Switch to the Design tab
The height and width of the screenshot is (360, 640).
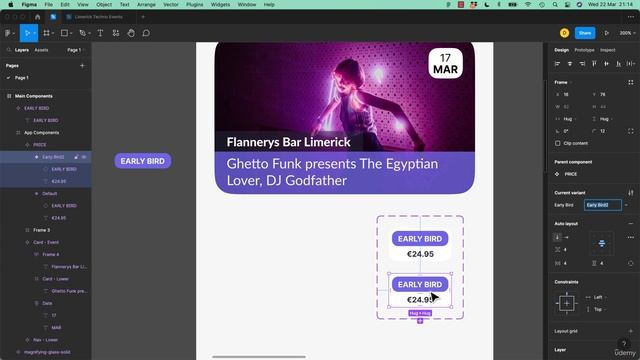[x=561, y=50]
